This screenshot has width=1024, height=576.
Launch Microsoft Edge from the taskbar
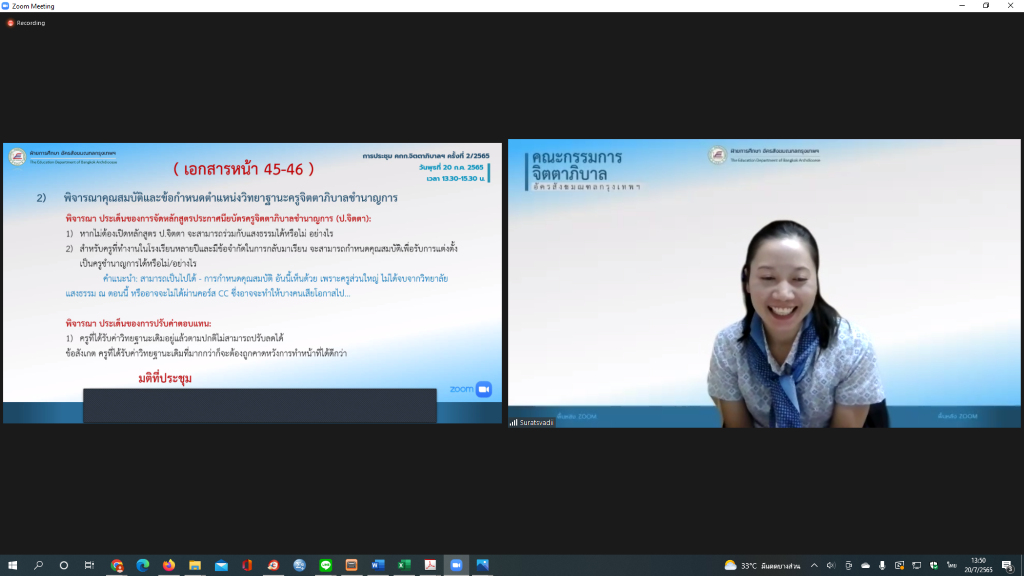coord(142,565)
